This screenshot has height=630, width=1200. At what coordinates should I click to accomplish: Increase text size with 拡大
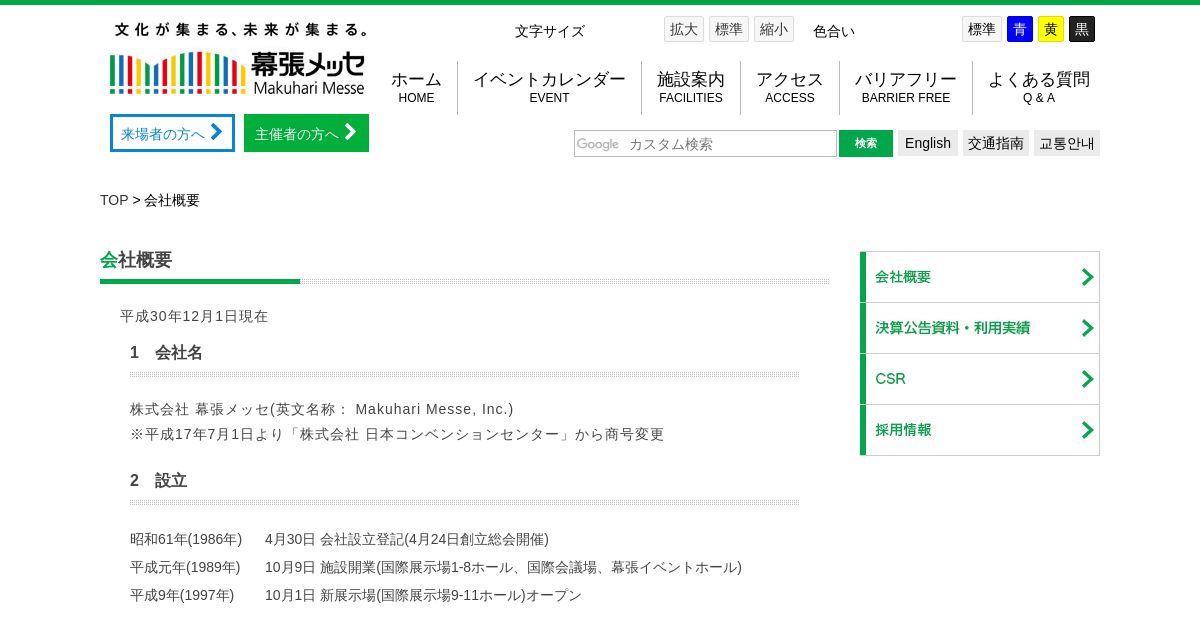point(684,29)
